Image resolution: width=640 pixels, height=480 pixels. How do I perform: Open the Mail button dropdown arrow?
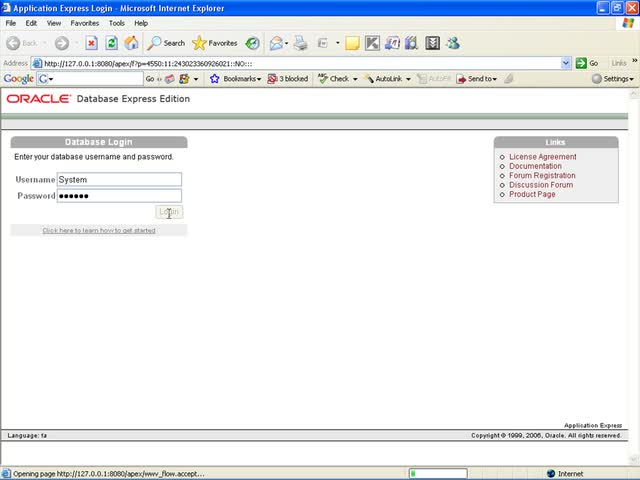pos(287,43)
